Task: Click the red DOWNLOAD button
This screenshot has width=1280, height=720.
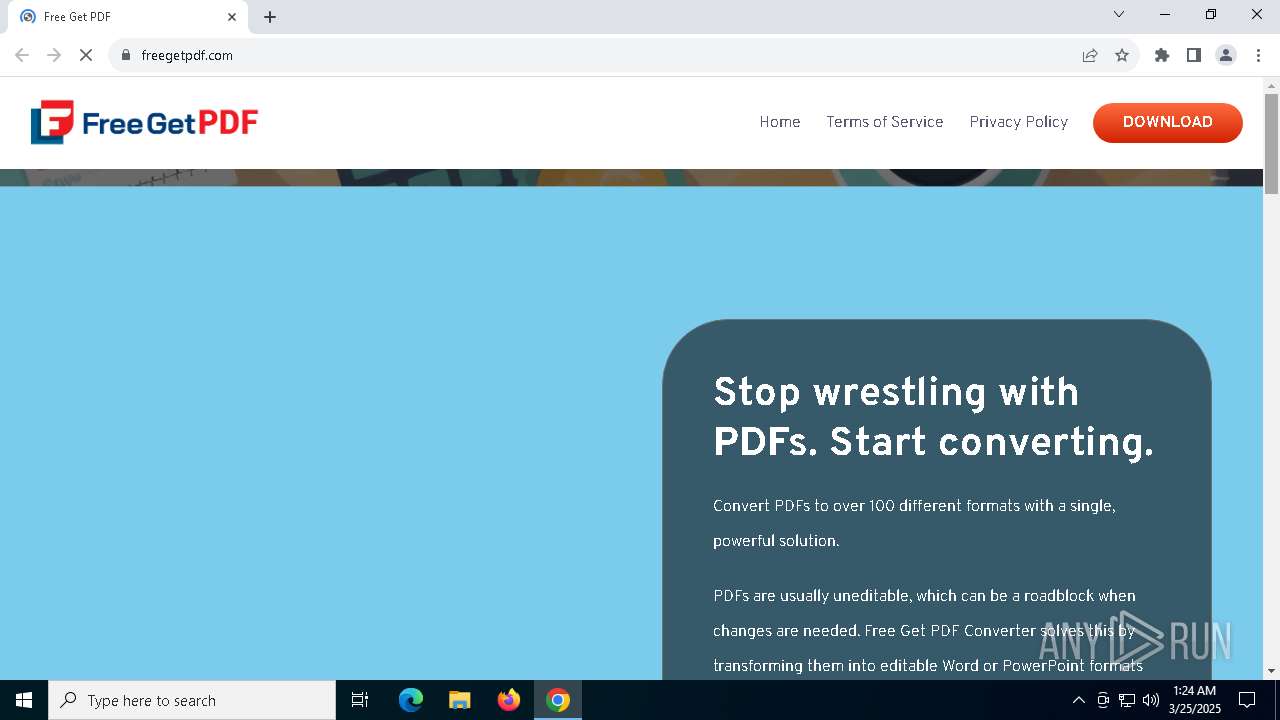Action: 1167,122
